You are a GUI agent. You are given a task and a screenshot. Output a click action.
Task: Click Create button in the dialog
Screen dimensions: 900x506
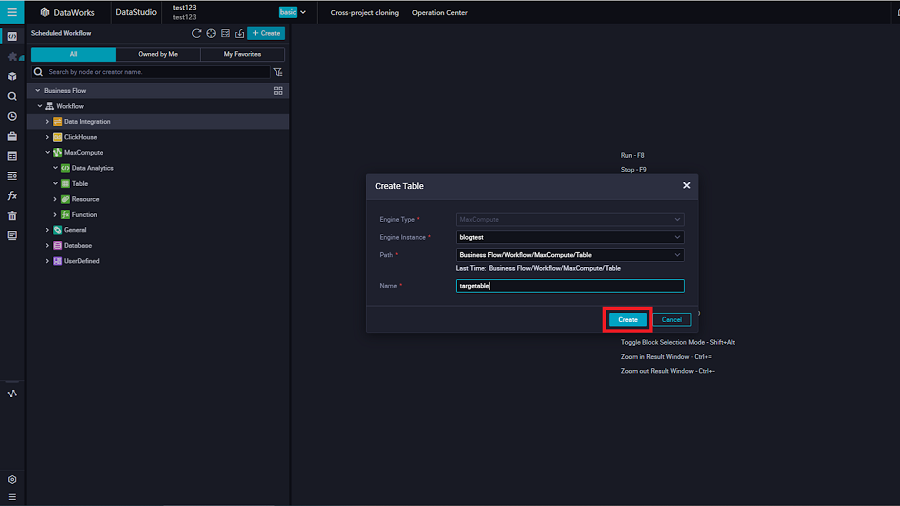627,319
